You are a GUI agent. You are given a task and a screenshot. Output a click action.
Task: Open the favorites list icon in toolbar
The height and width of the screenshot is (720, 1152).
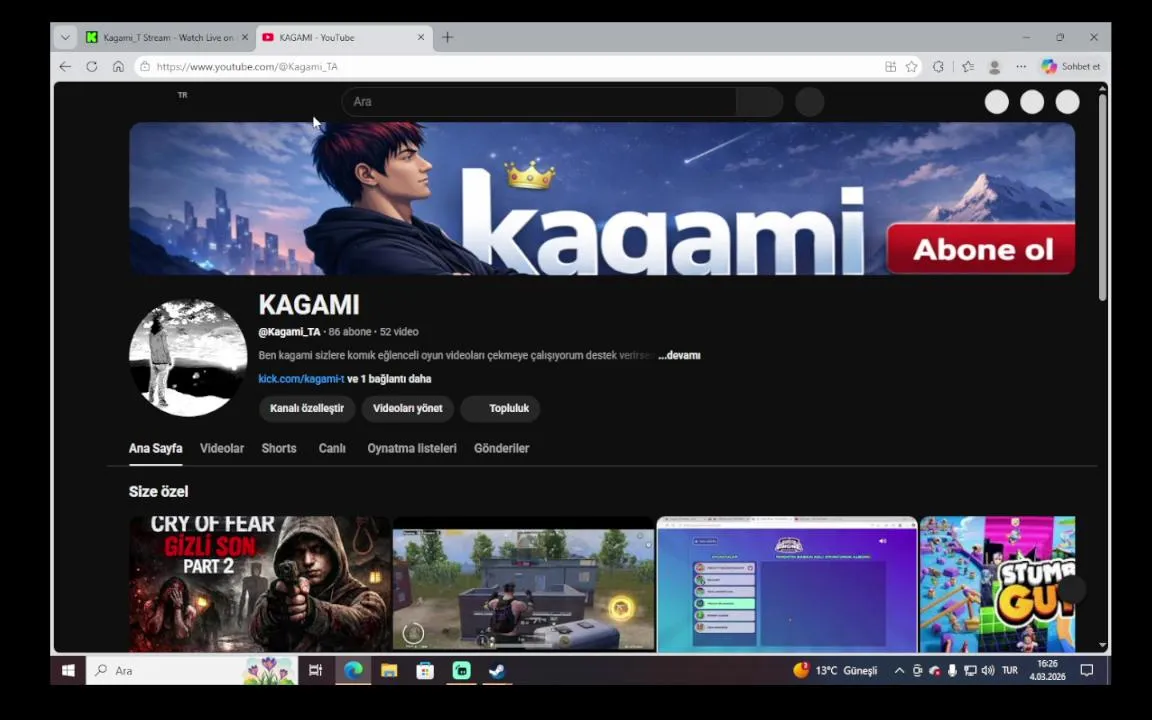[968, 67]
